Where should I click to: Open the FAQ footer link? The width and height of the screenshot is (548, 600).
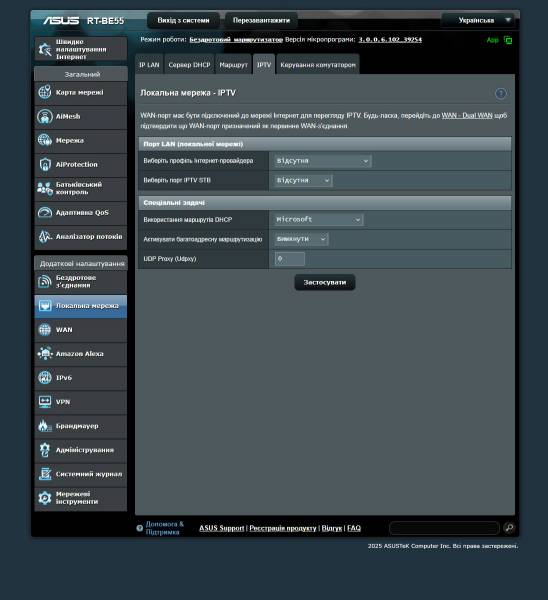(354, 528)
